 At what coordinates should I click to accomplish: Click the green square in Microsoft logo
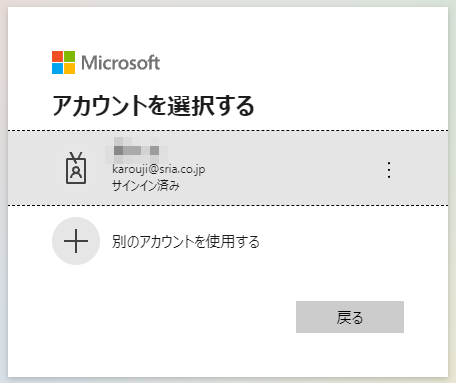69,56
